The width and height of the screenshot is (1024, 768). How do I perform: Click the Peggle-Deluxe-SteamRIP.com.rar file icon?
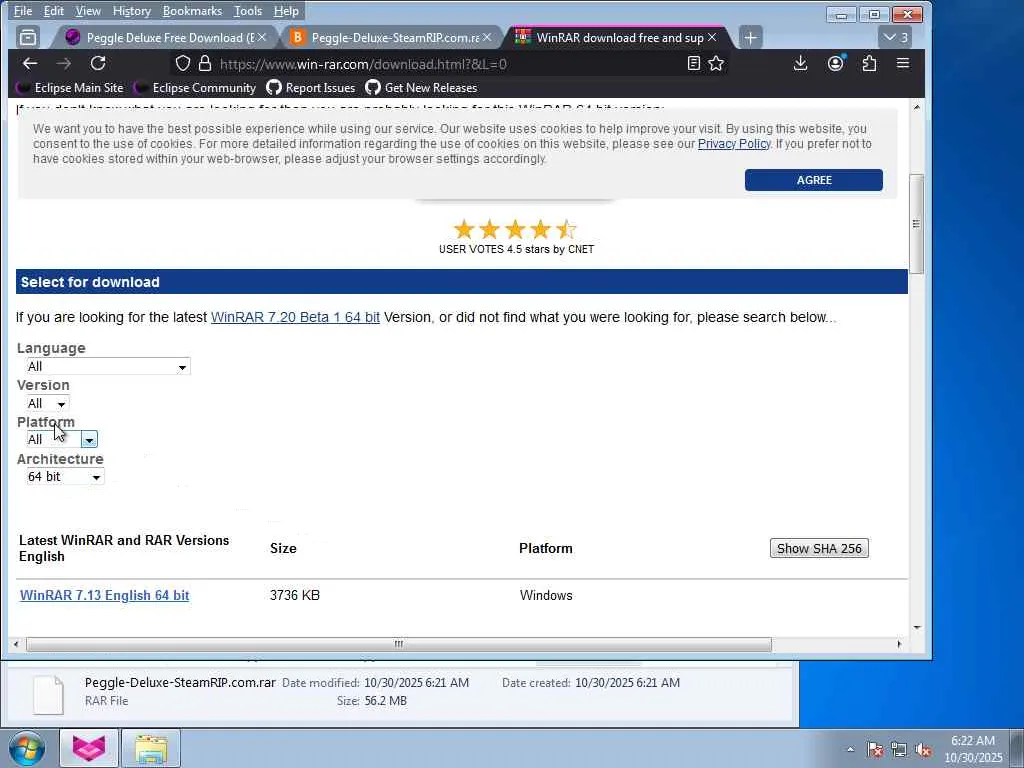[x=49, y=695]
